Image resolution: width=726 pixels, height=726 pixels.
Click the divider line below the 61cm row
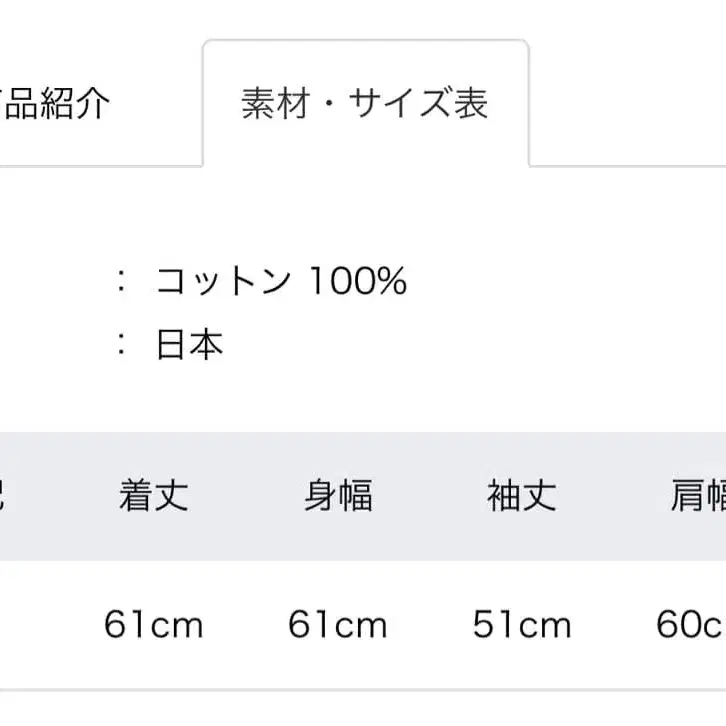(363, 690)
